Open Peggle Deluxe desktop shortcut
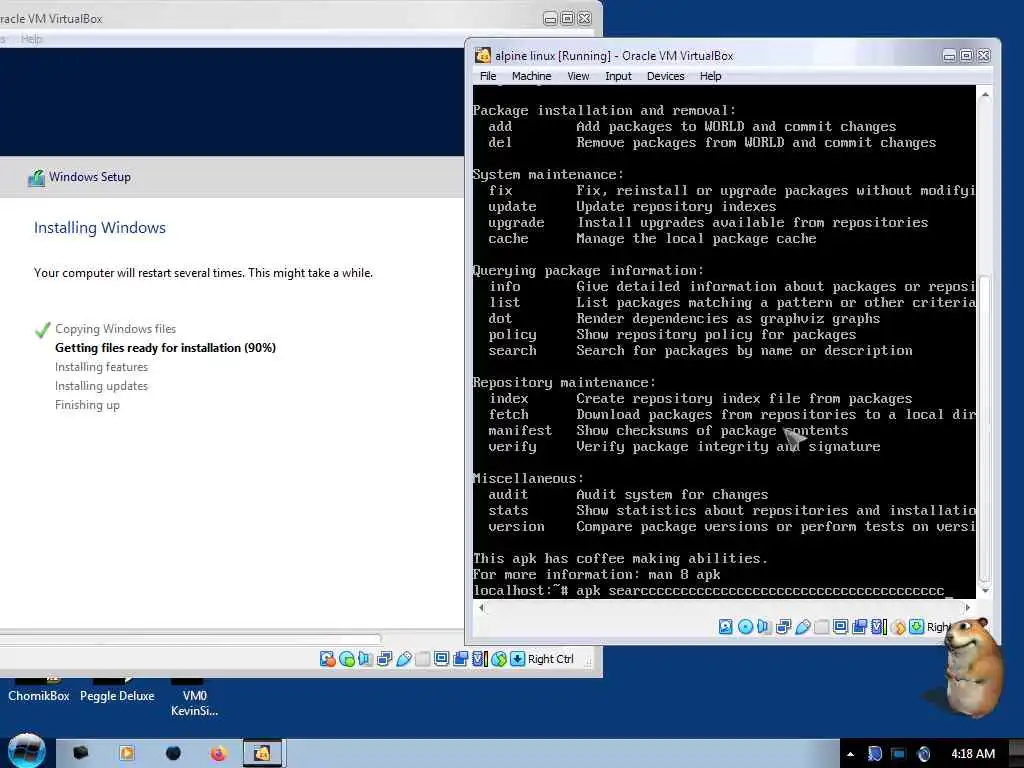Image resolution: width=1024 pixels, height=768 pixels. coord(117,691)
